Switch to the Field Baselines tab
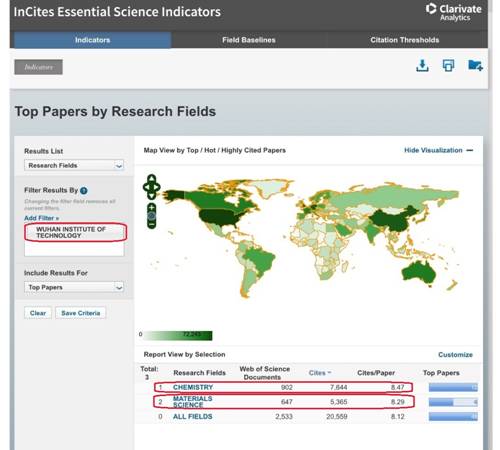Image resolution: width=500 pixels, height=450 pixels. coord(249,40)
